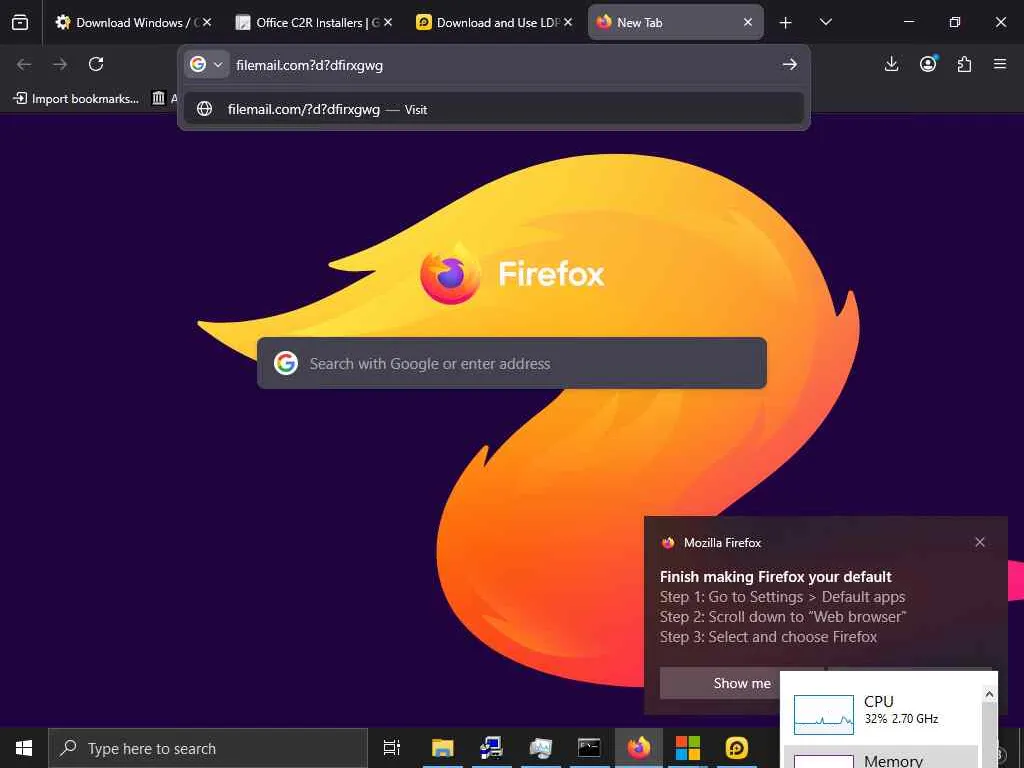Image resolution: width=1024 pixels, height=768 pixels.
Task: Open a new tab with plus button
Action: [x=786, y=23]
